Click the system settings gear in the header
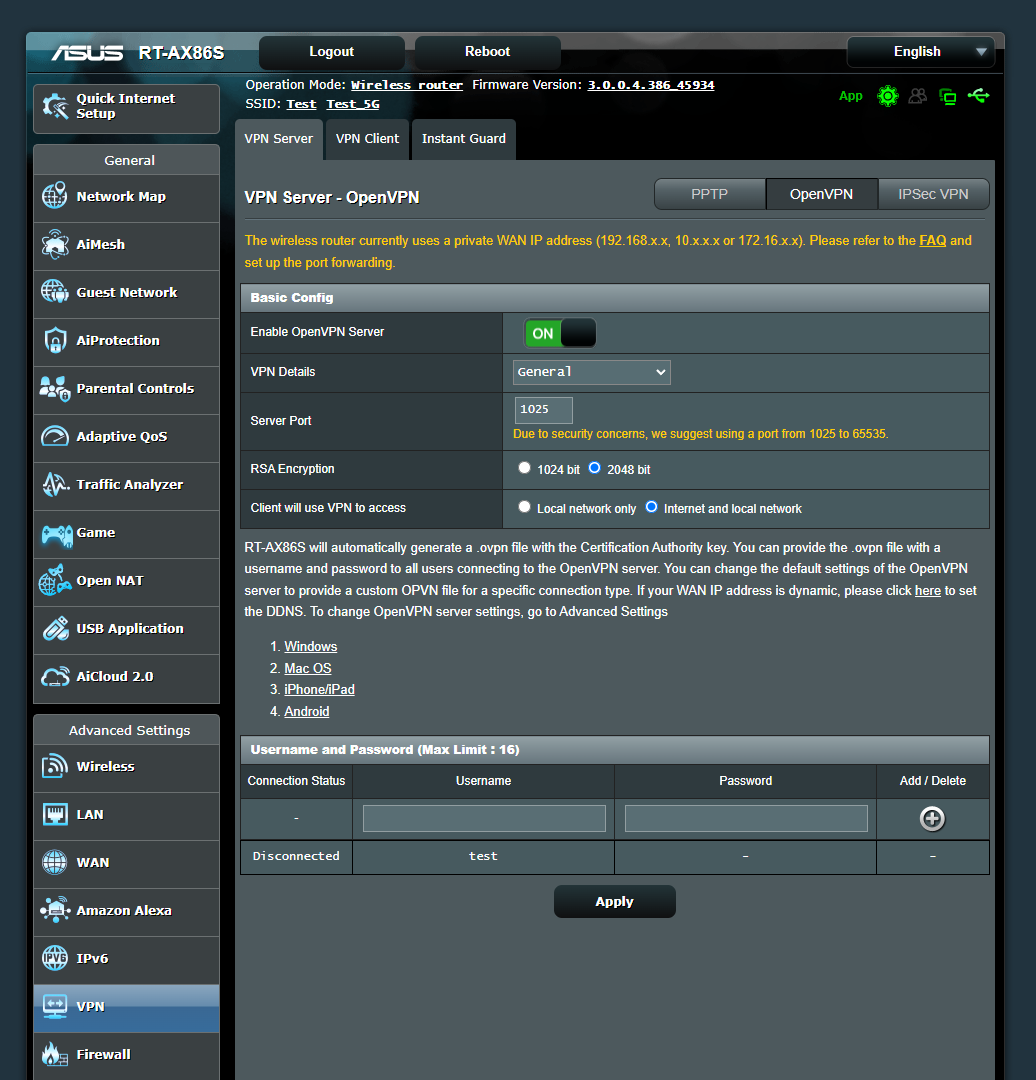The image size is (1036, 1080). (888, 95)
